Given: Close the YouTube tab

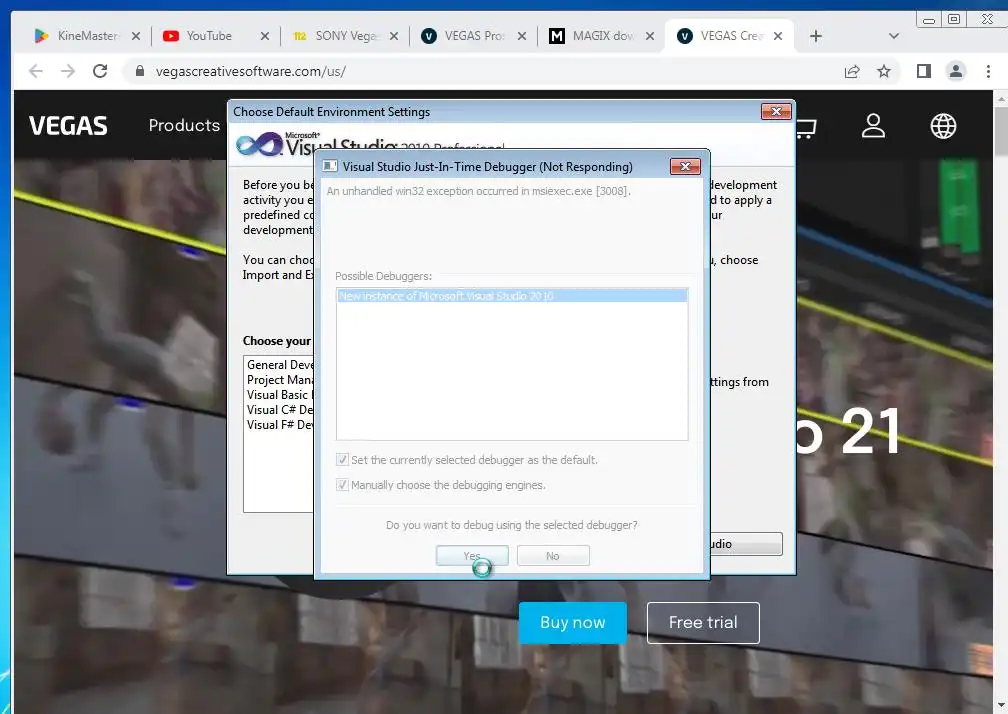Looking at the screenshot, I should pyautogui.click(x=265, y=36).
